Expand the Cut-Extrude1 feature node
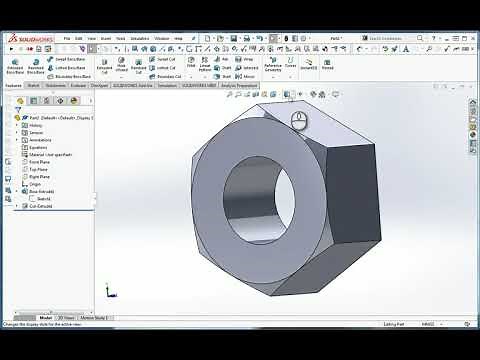480x360 pixels. click(x=17, y=206)
